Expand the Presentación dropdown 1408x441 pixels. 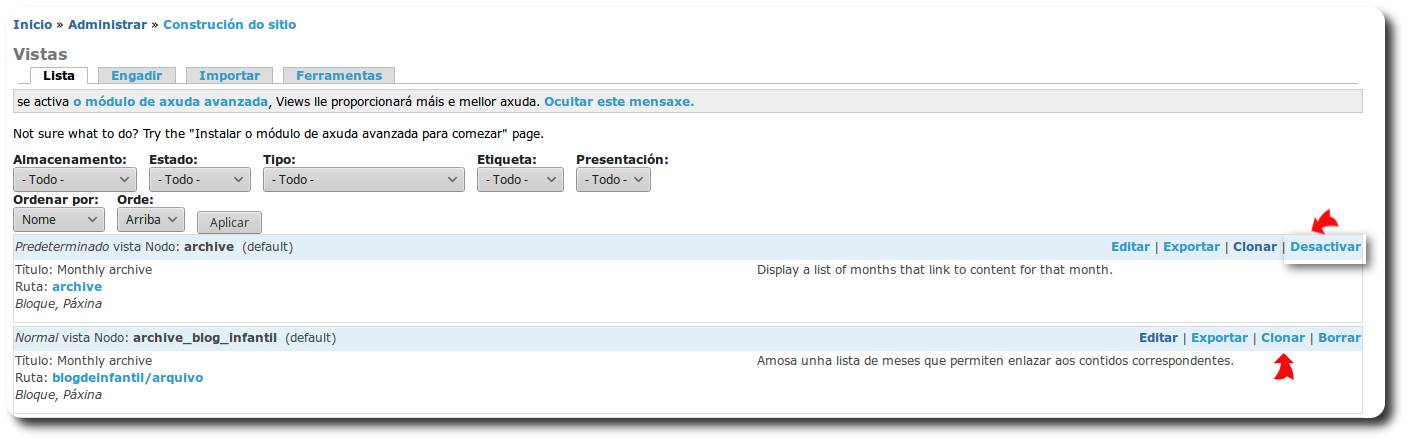tap(613, 179)
